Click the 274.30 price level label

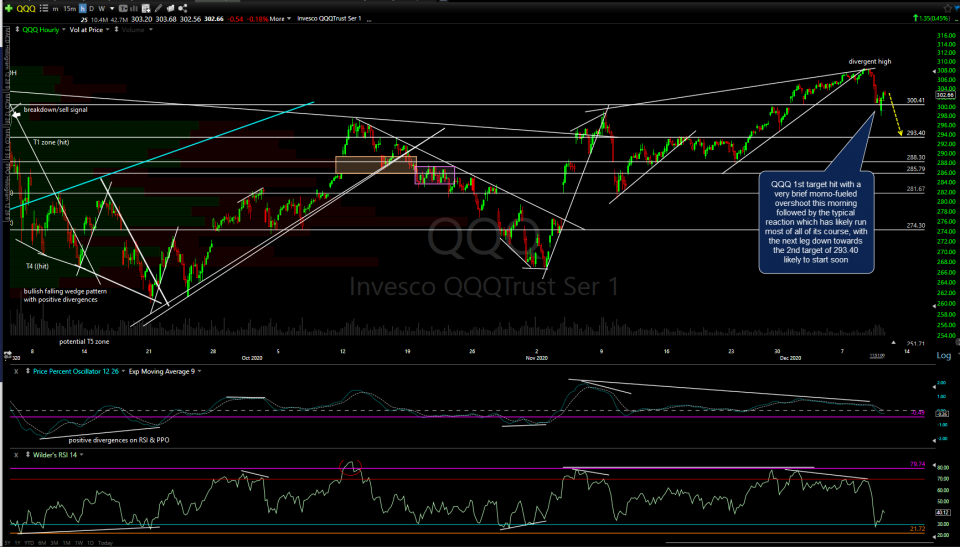(916, 226)
